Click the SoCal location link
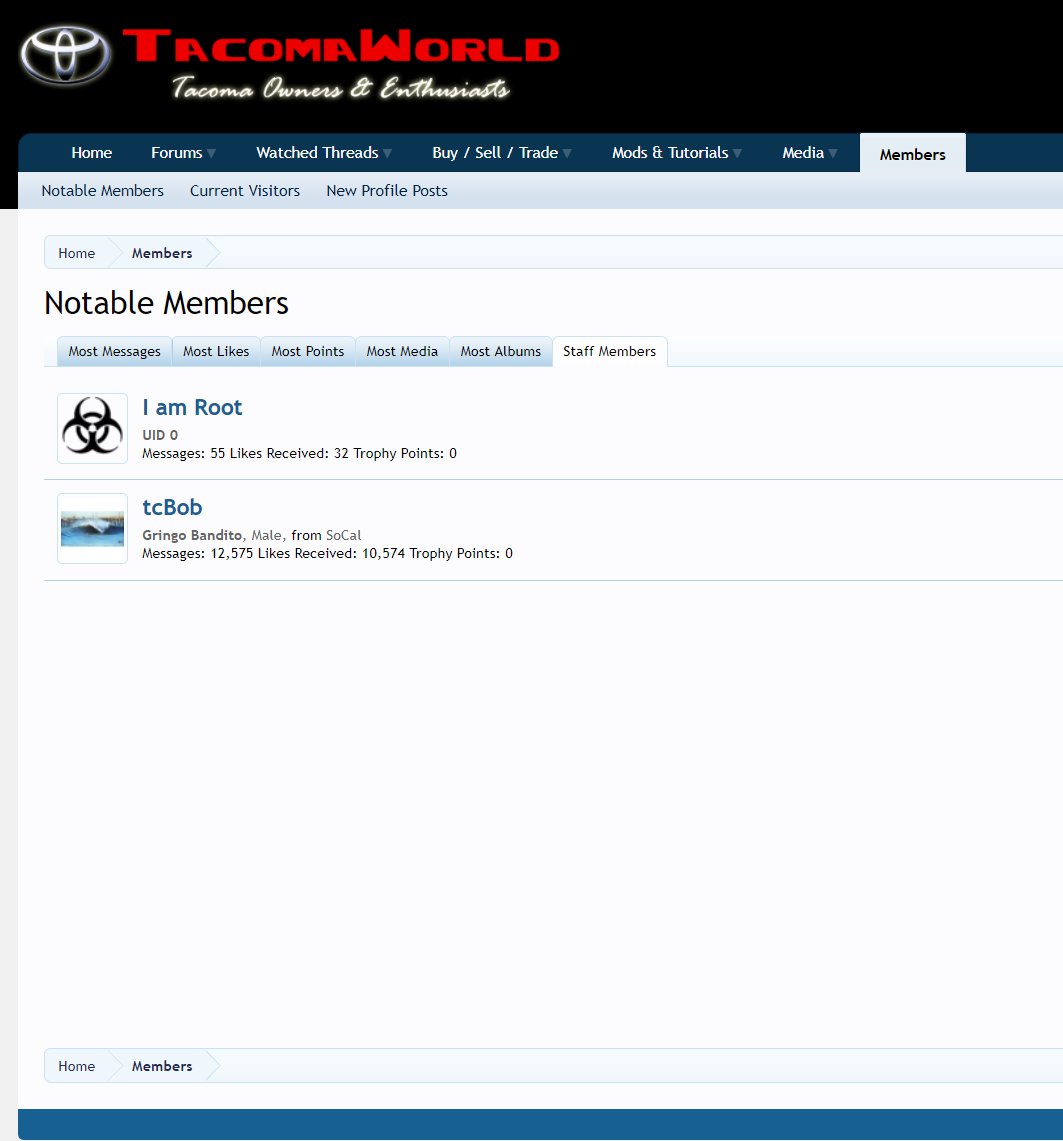1063x1141 pixels. point(343,535)
